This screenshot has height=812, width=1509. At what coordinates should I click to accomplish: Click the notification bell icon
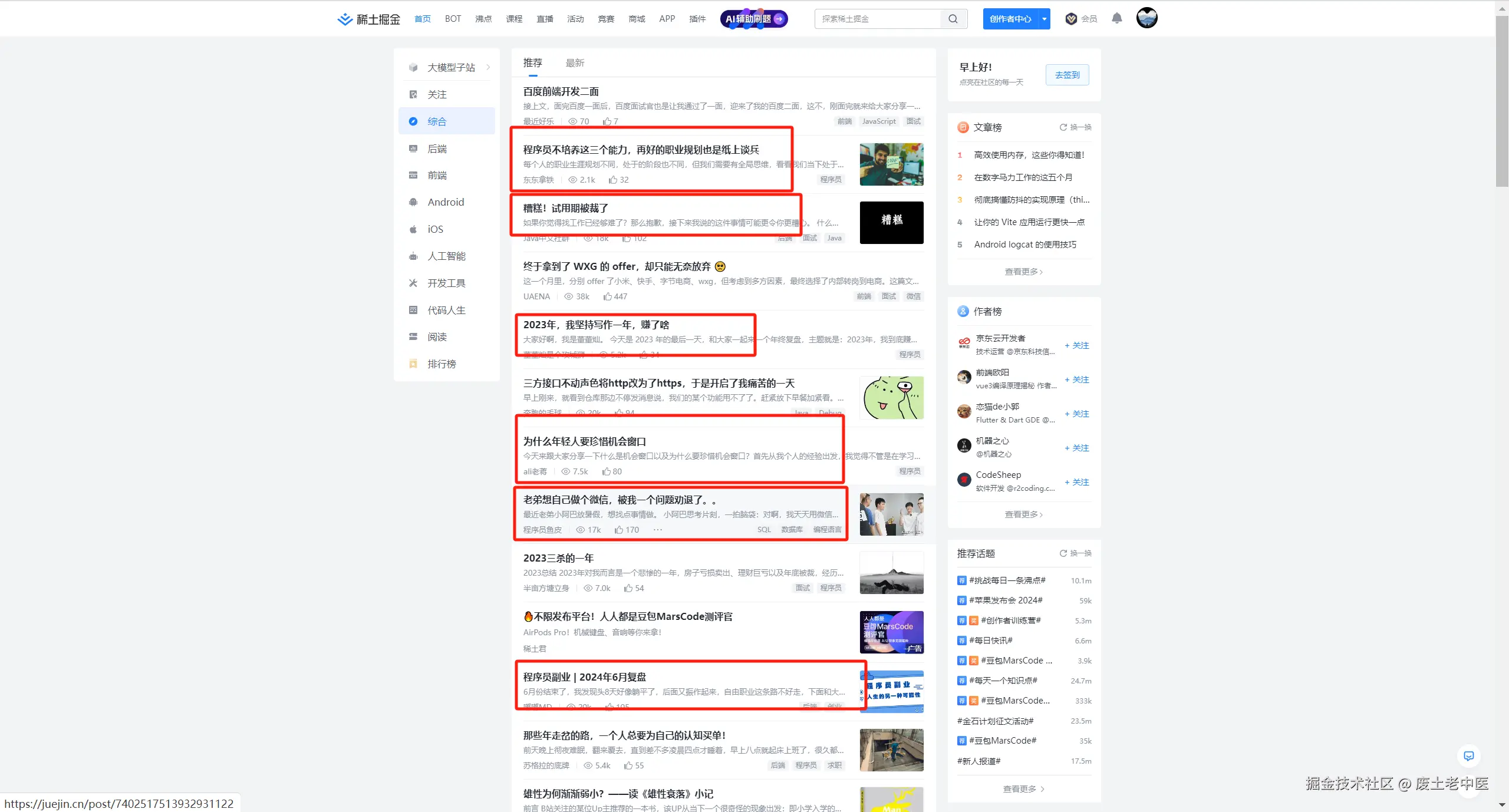coord(1116,18)
